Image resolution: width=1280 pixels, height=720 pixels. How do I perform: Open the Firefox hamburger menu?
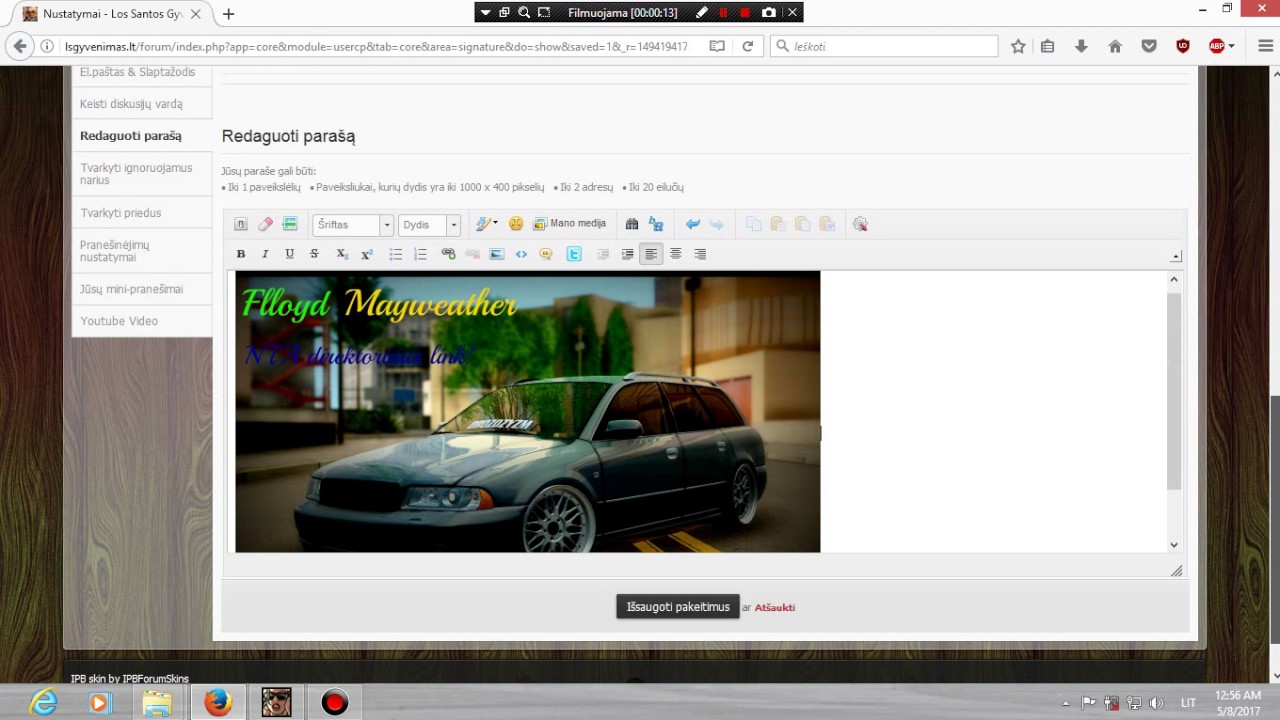click(x=1265, y=46)
